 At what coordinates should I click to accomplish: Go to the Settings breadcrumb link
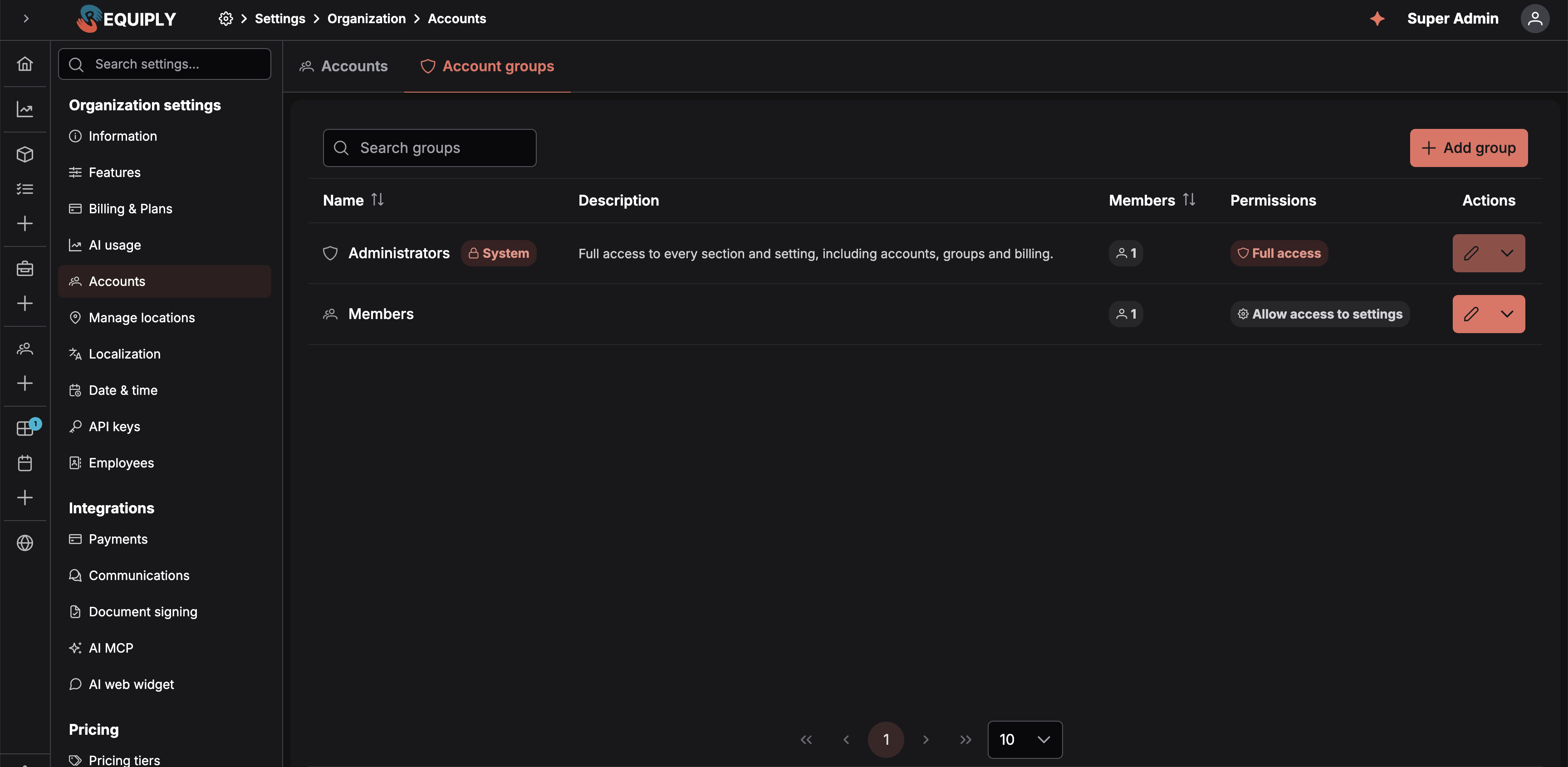click(x=280, y=19)
